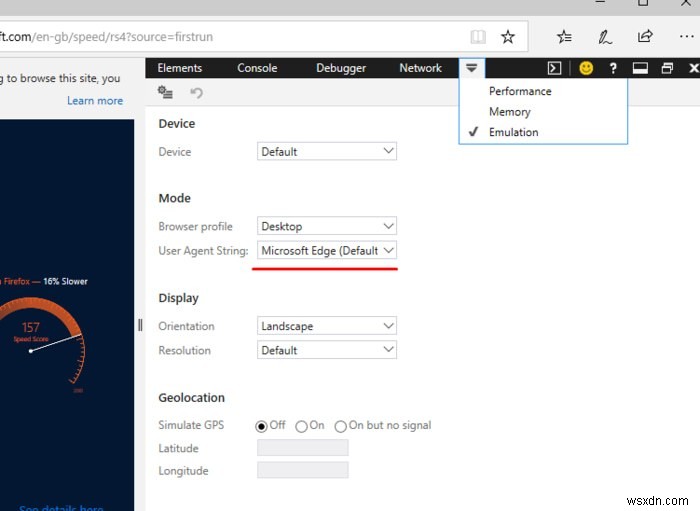
Task: Click the See details here link
Action: pos(61,507)
